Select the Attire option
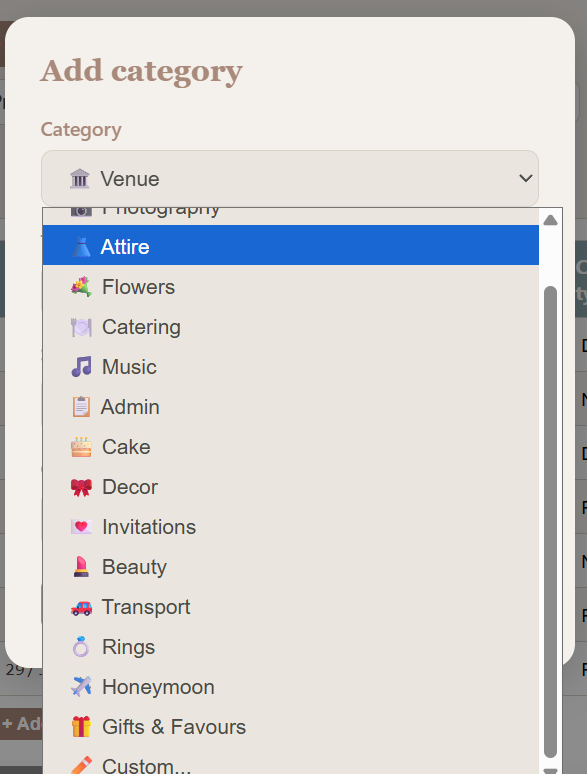This screenshot has height=774, width=587. click(291, 245)
